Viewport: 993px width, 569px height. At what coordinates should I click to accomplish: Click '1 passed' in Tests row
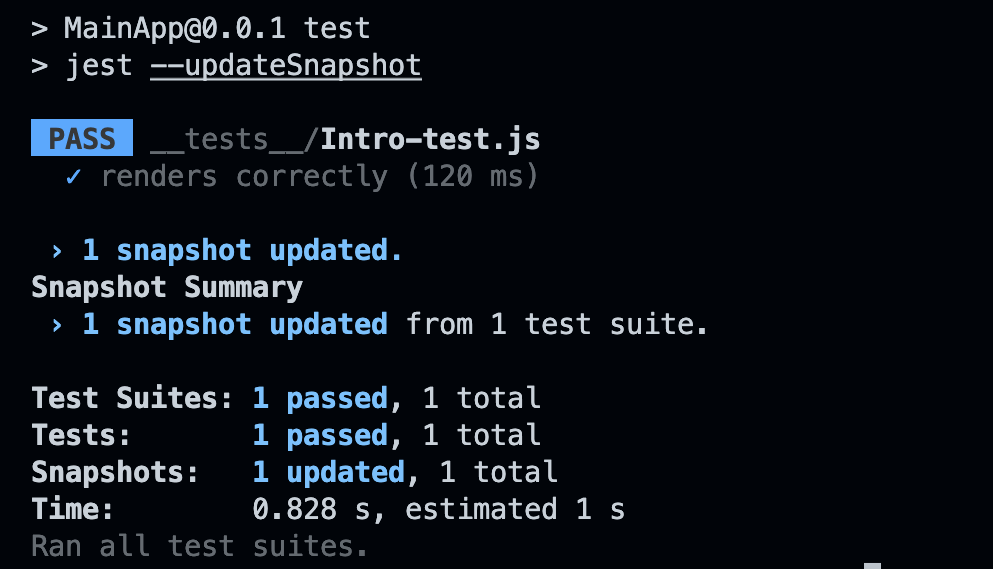(x=320, y=435)
